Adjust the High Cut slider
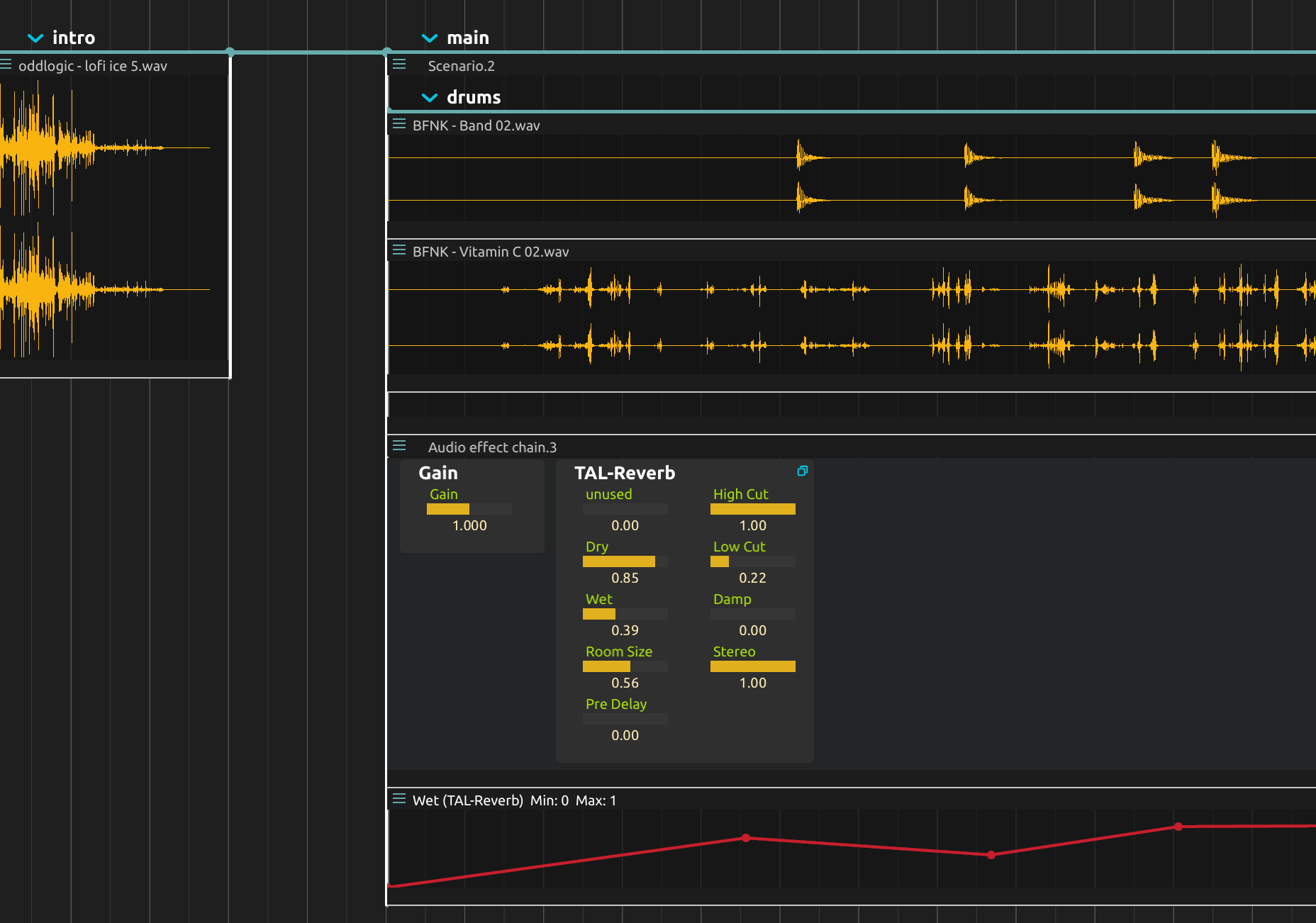This screenshot has height=923, width=1316. click(753, 509)
